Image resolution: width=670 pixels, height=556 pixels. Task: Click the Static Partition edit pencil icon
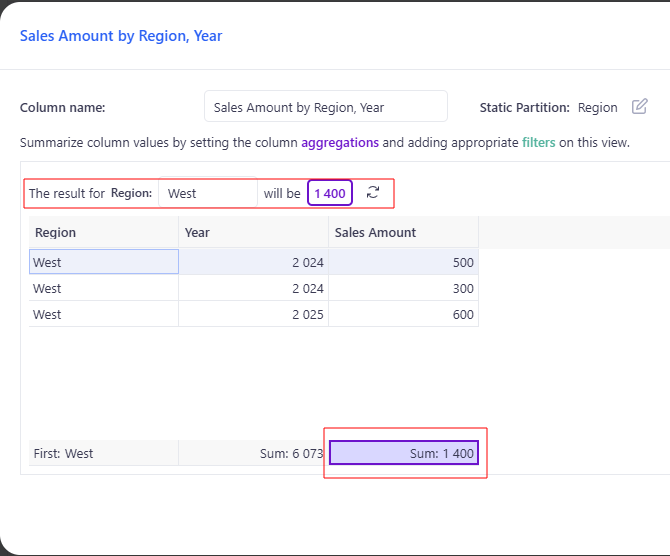point(640,107)
